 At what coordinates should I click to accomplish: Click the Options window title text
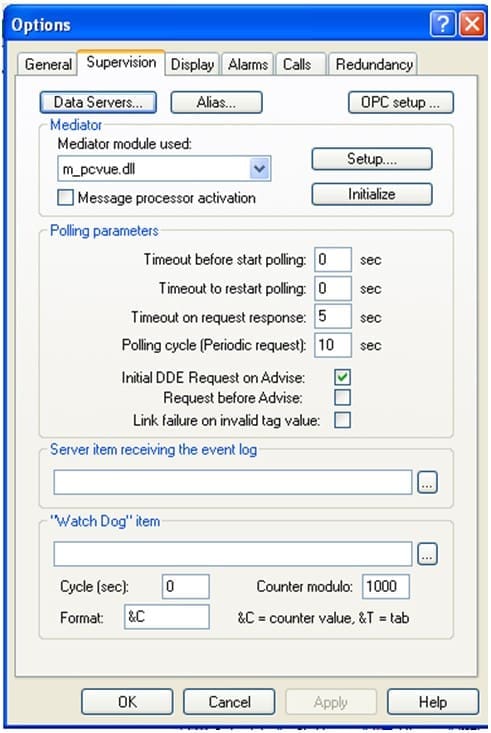pos(41,25)
